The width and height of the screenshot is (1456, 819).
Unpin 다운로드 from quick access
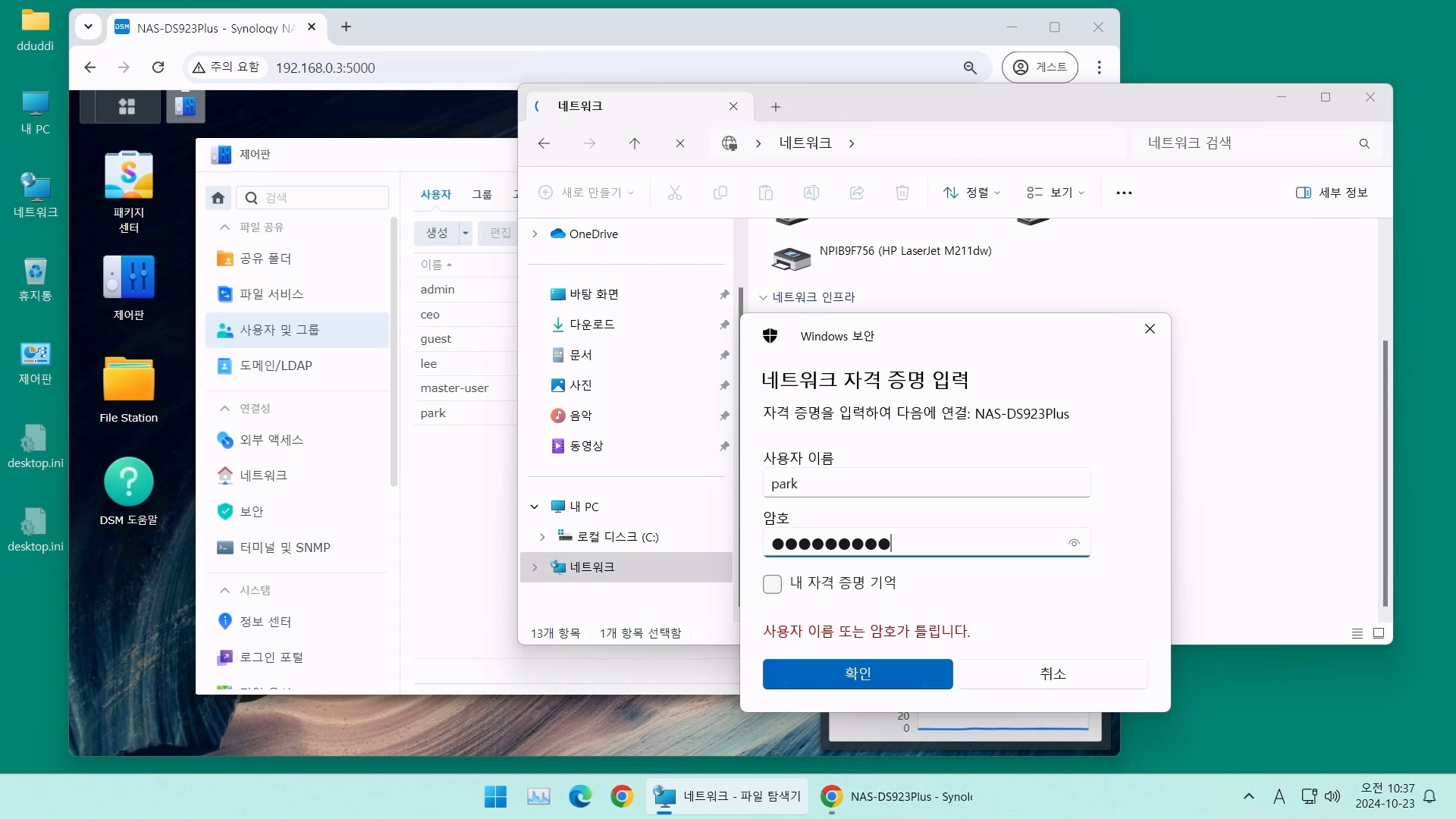click(724, 325)
